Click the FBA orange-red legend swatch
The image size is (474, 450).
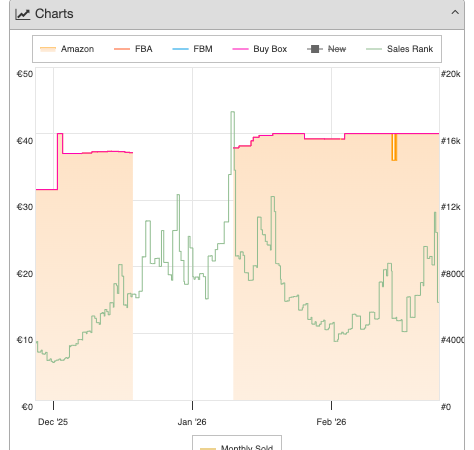pos(122,49)
